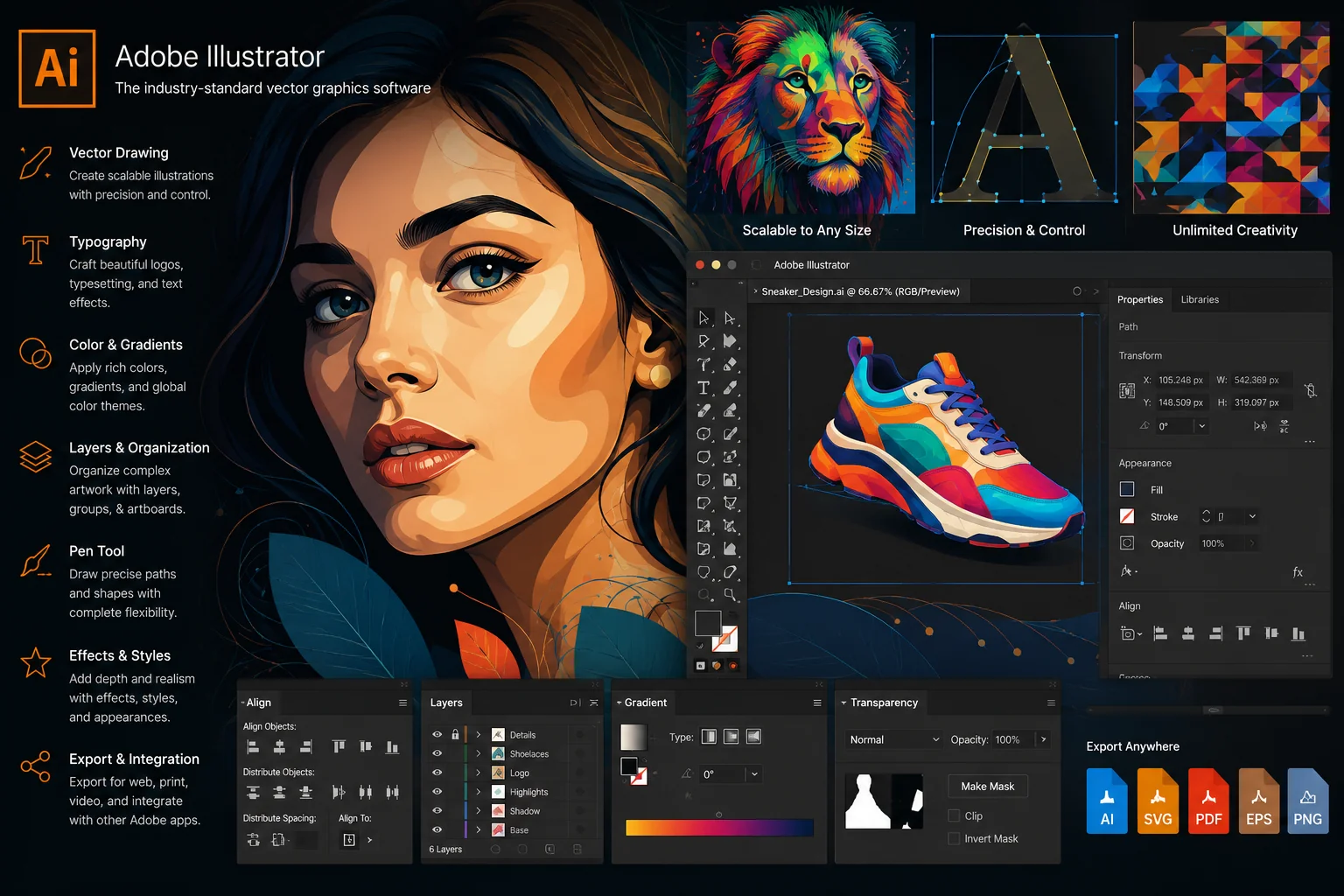Click flip horizontal icon in Transform
This screenshot has width=1344, height=896.
click(x=1260, y=426)
